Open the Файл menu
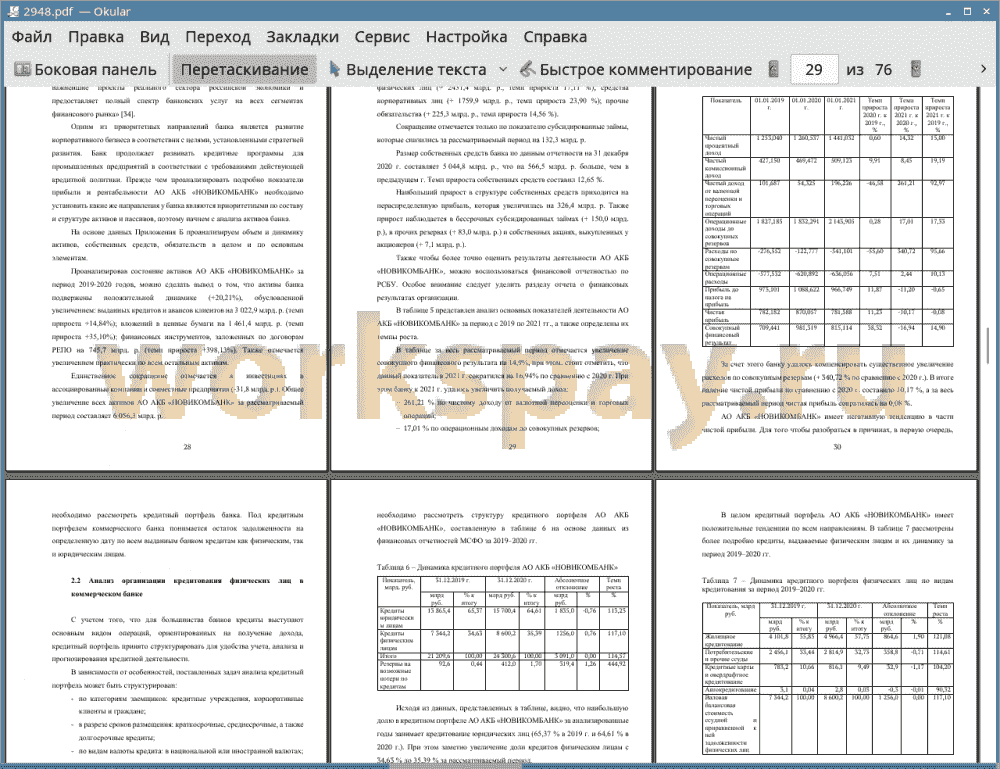Screen dimensions: 1000x769 32,37
